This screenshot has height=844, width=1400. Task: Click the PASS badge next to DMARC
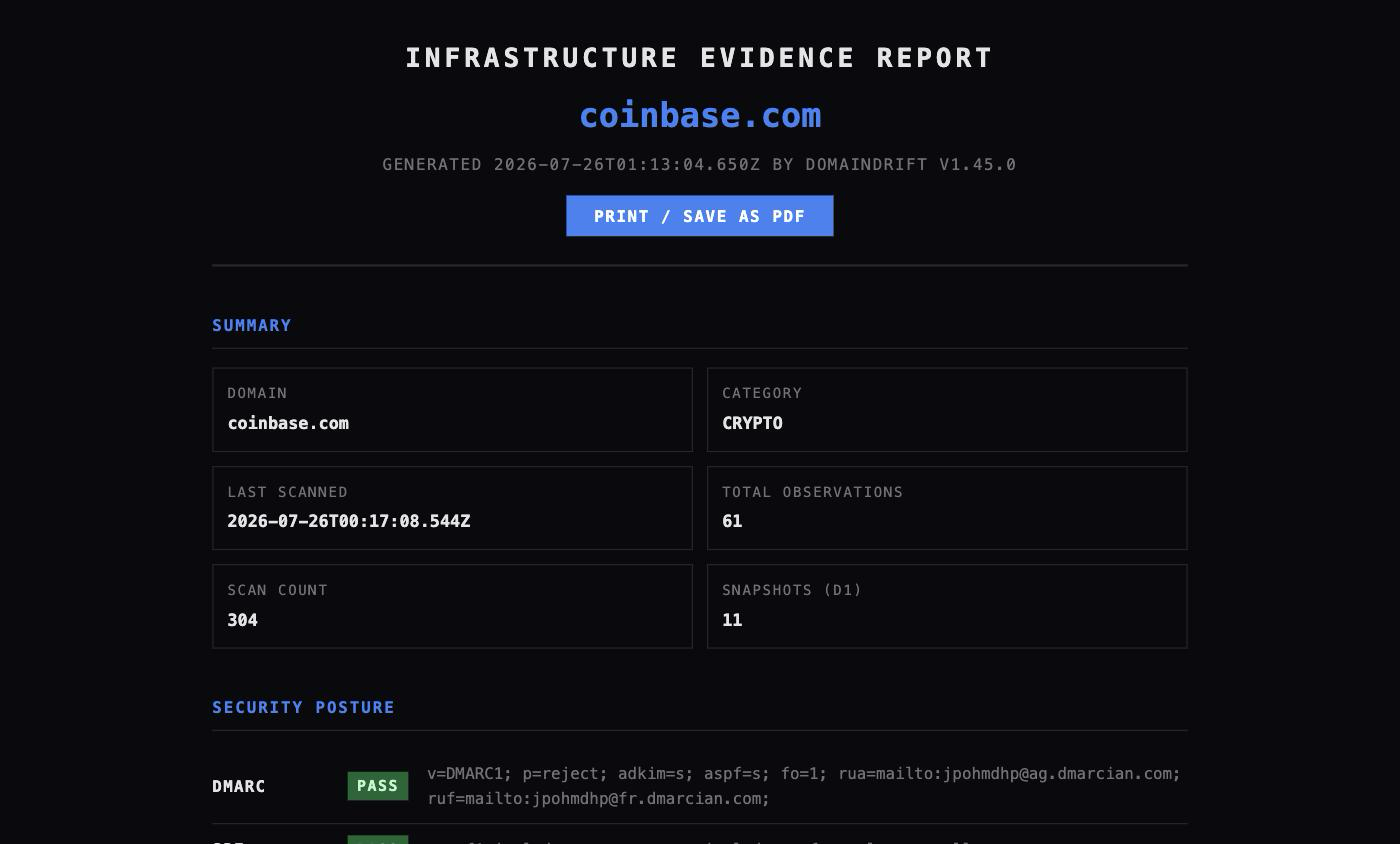(x=378, y=786)
